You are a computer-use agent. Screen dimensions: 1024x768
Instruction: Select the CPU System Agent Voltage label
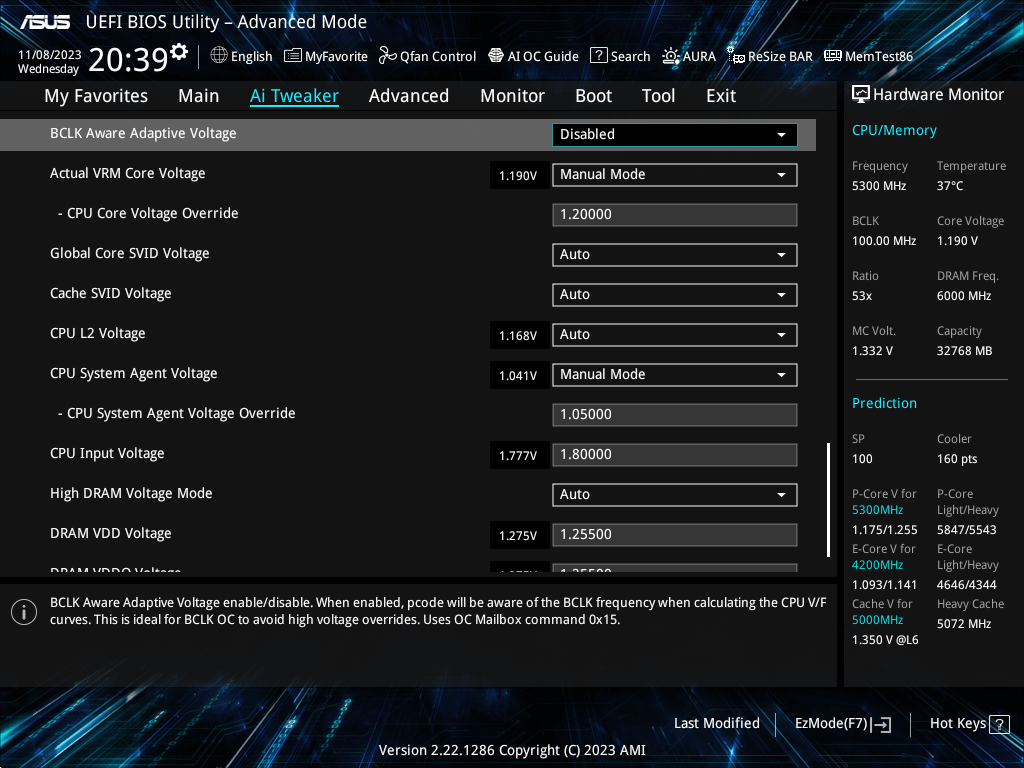[x=133, y=374]
